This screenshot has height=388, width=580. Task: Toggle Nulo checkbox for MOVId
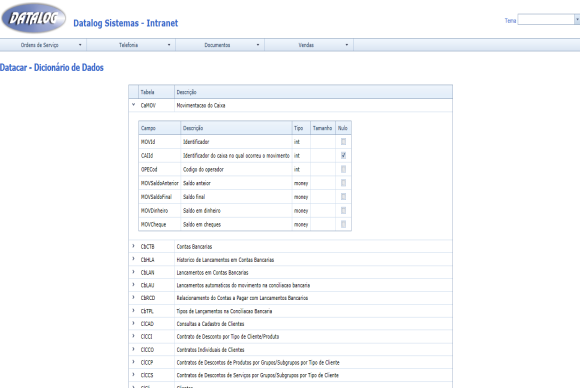click(343, 142)
